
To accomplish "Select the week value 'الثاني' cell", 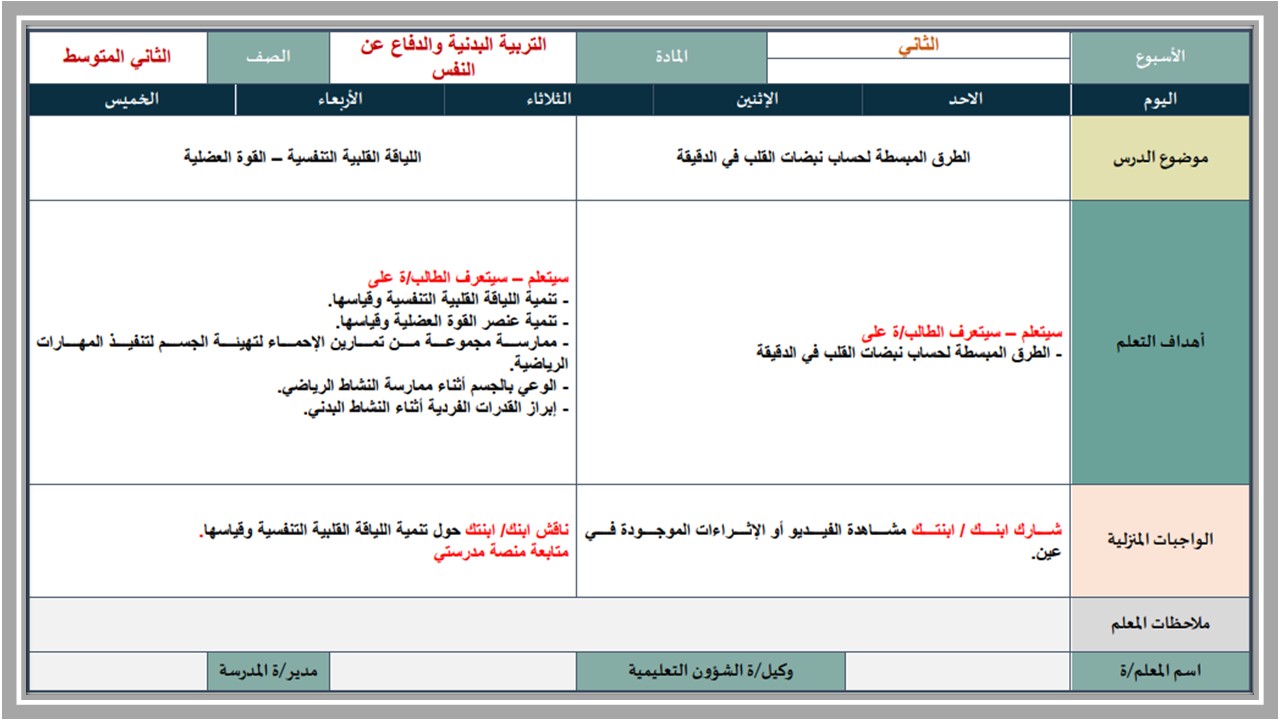I will point(919,46).
